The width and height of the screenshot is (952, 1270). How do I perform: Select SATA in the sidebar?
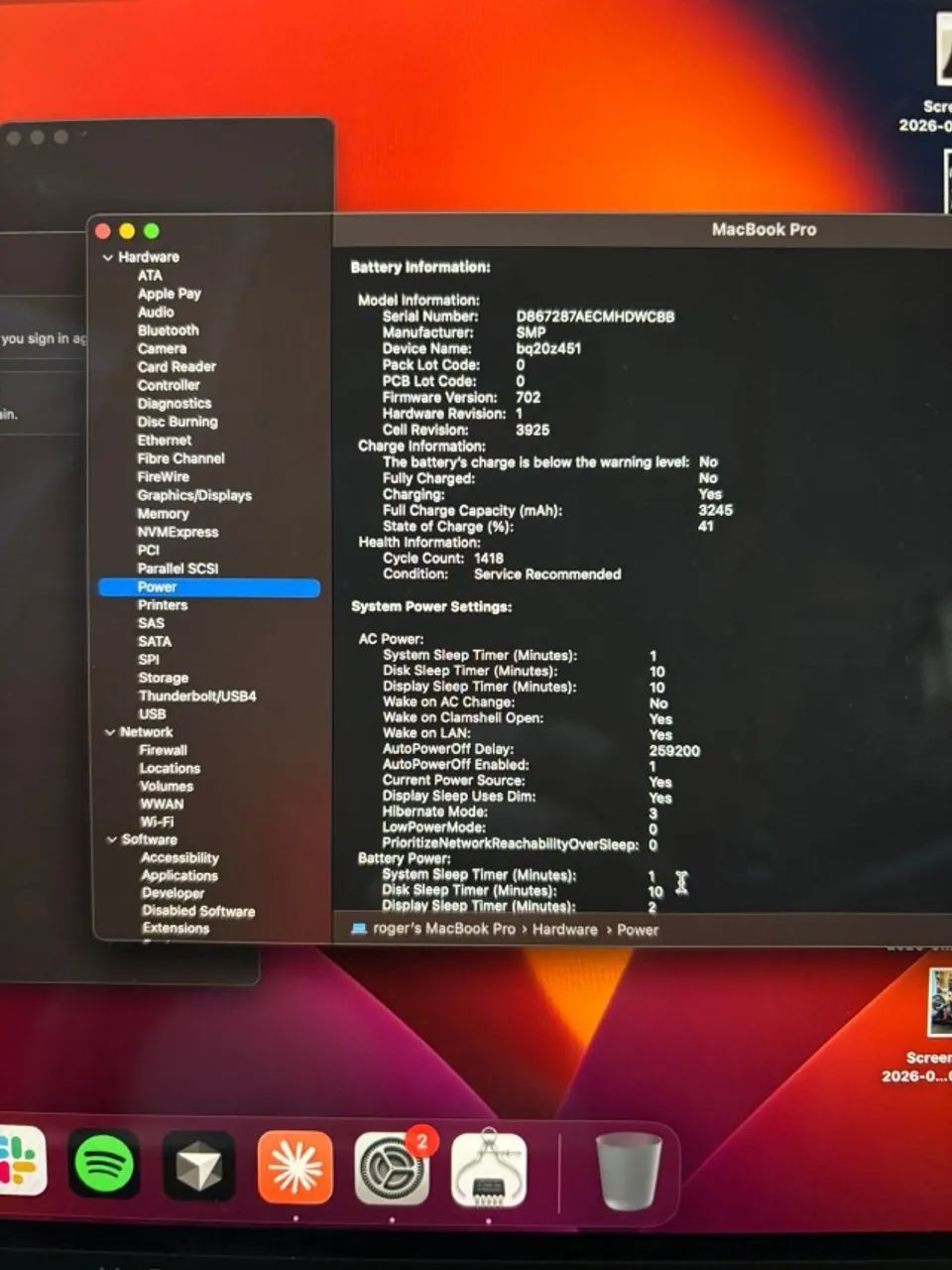coord(154,641)
